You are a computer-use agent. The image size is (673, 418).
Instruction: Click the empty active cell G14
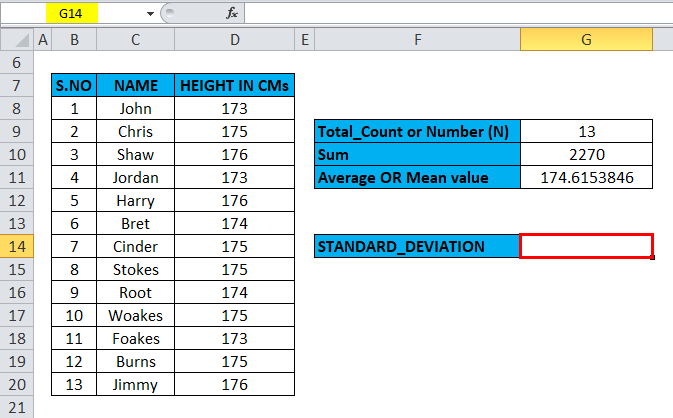click(586, 246)
